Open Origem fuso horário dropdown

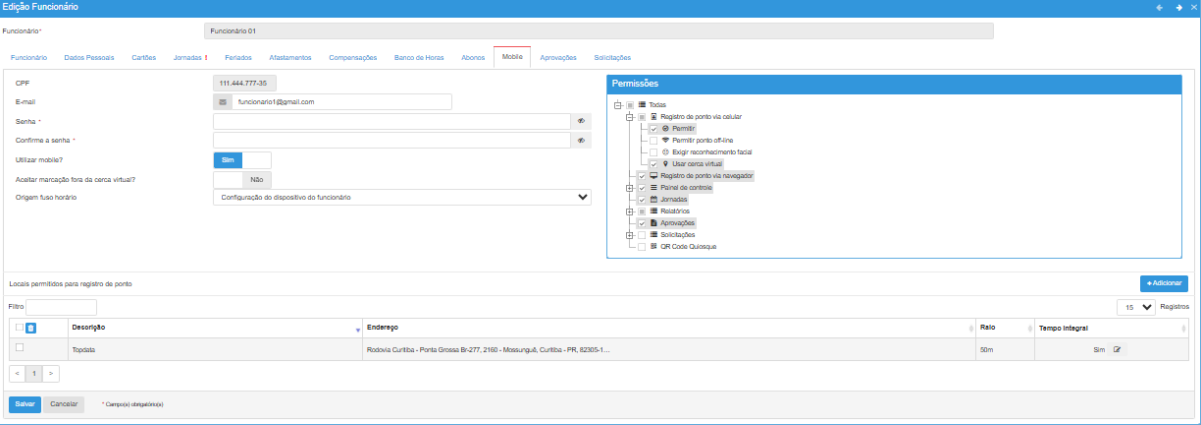coord(402,197)
